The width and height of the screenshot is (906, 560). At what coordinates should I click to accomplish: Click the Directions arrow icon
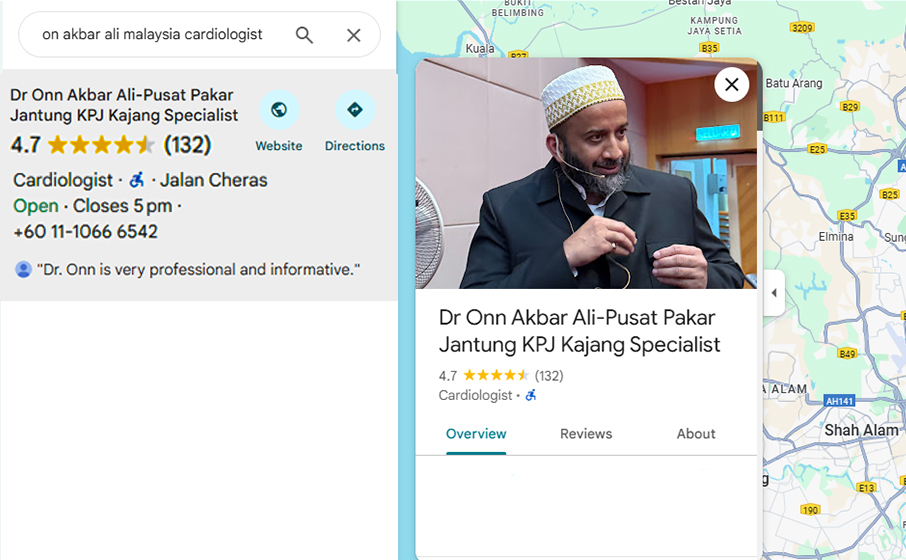tap(354, 110)
